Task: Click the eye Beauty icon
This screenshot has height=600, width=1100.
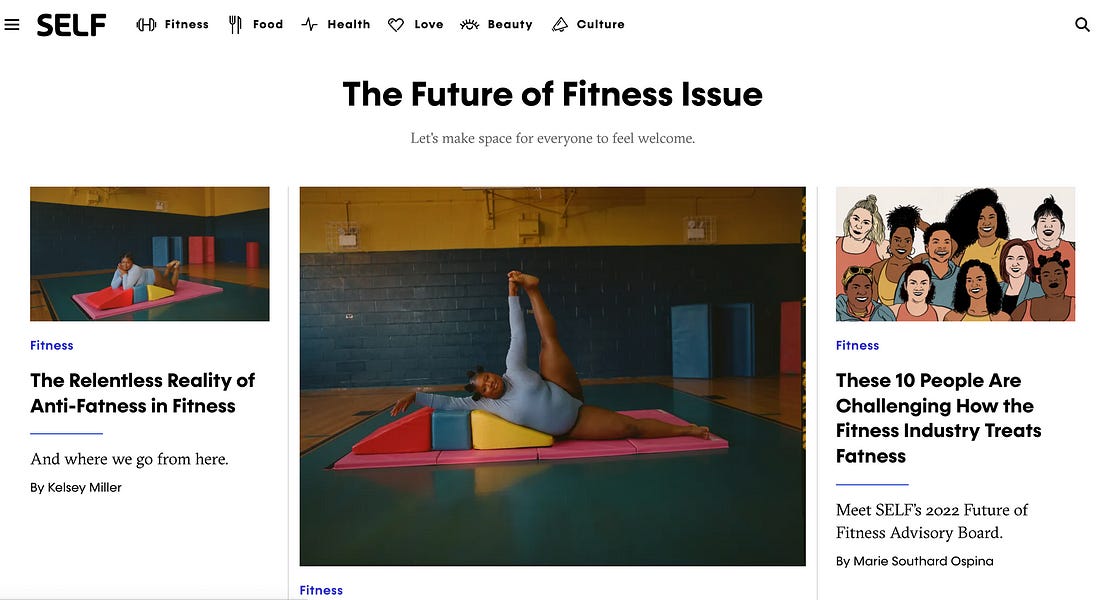Action: point(469,25)
